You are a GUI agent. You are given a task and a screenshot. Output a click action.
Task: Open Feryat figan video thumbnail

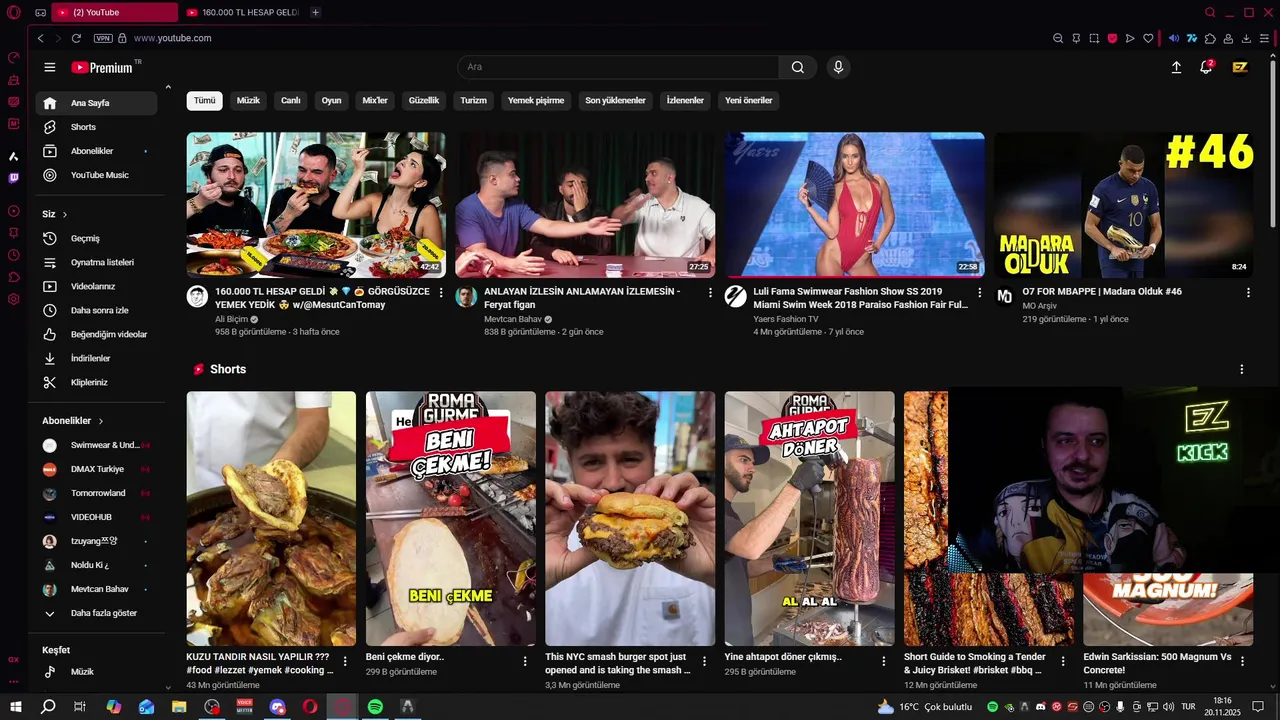pos(585,205)
